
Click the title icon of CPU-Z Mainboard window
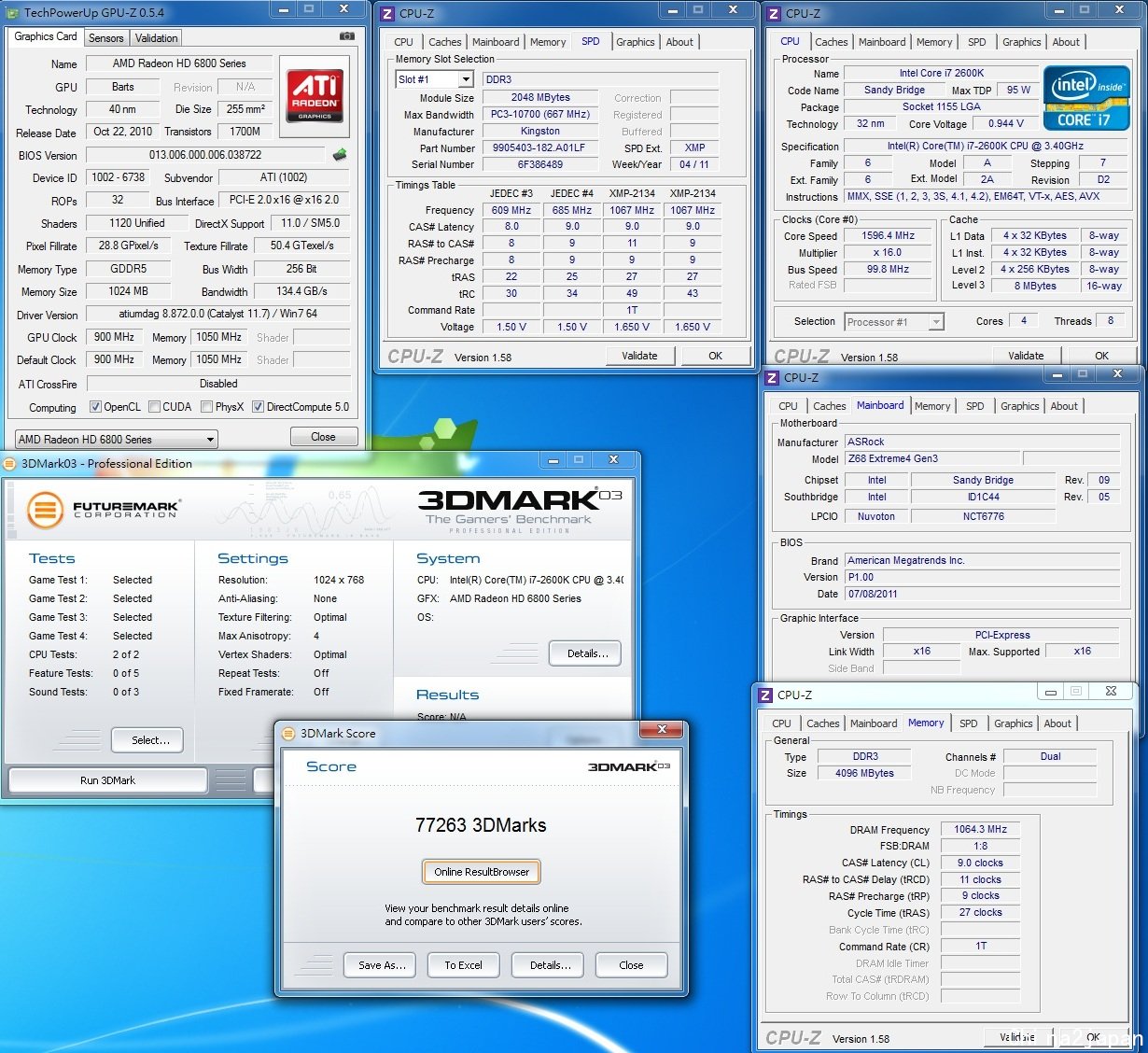coord(772,377)
